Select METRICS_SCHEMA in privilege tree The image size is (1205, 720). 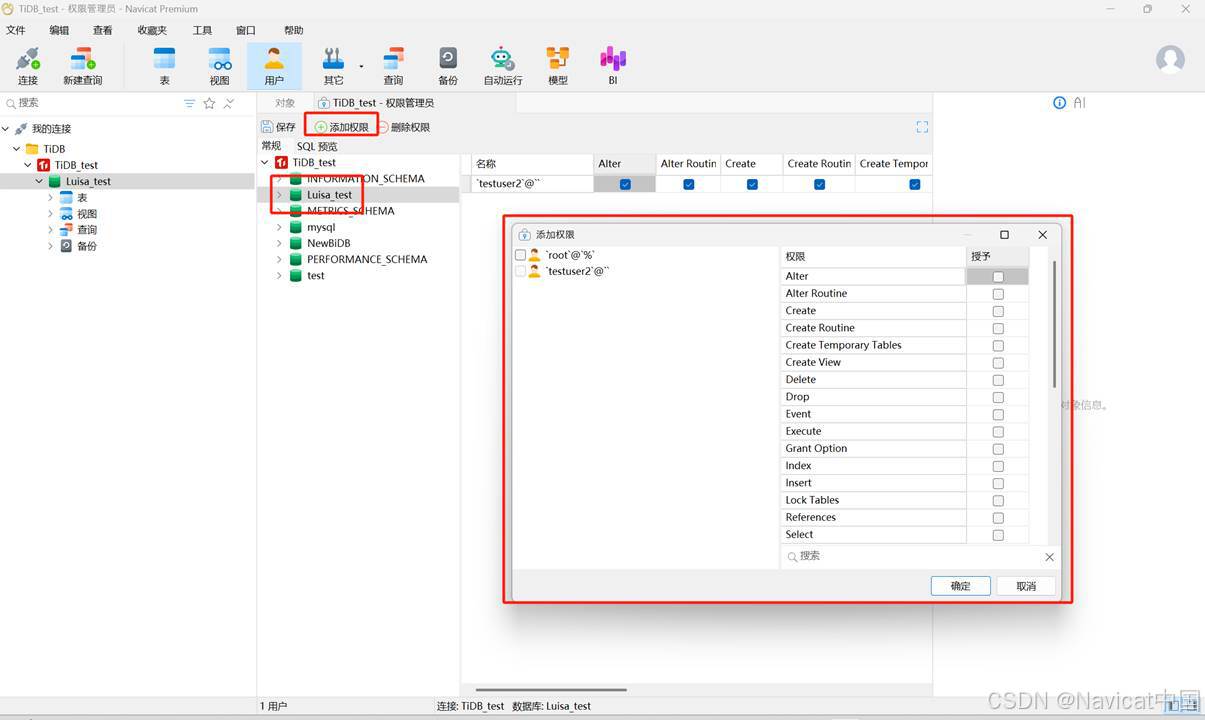[x=351, y=211]
